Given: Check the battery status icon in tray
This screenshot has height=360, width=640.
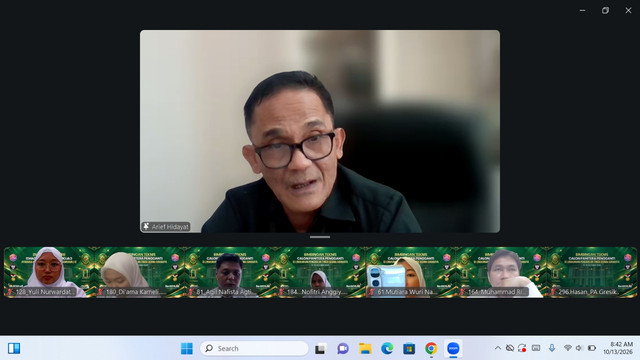Looking at the screenshot, I should 592,348.
